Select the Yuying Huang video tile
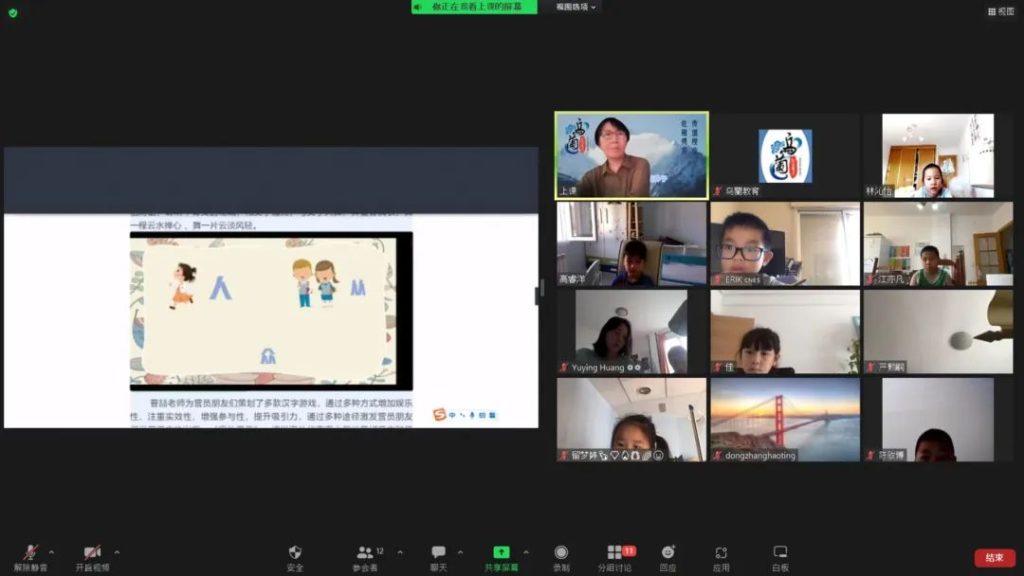 (632, 332)
